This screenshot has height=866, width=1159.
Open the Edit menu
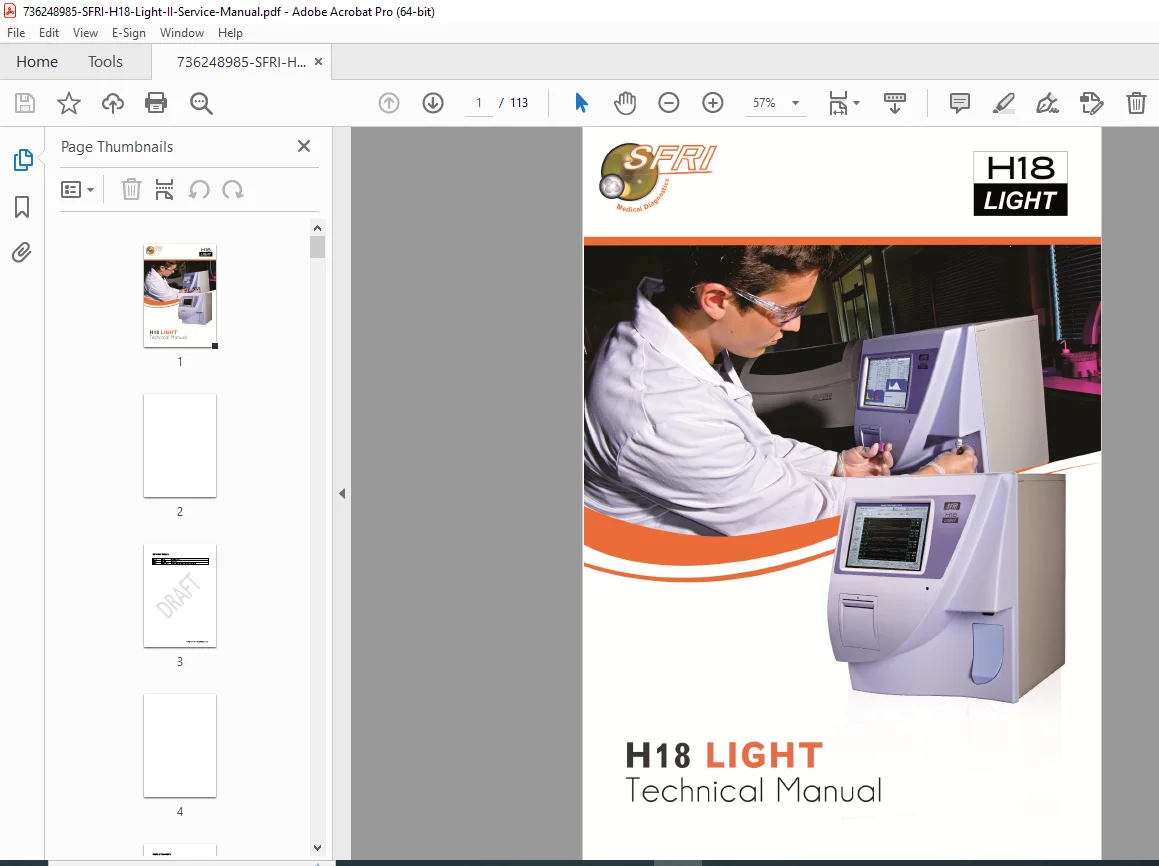coord(49,33)
